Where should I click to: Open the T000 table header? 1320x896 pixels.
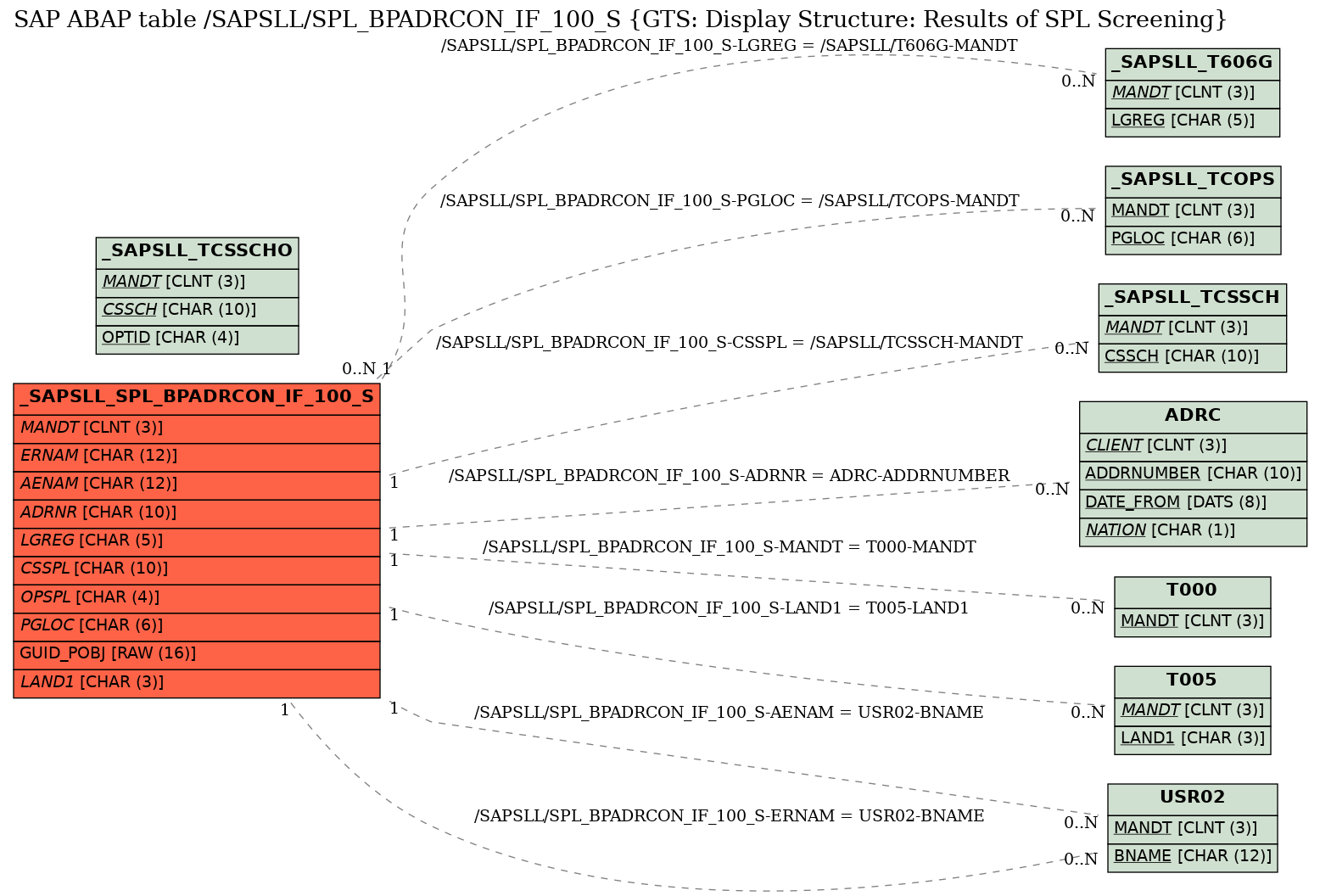point(1192,591)
